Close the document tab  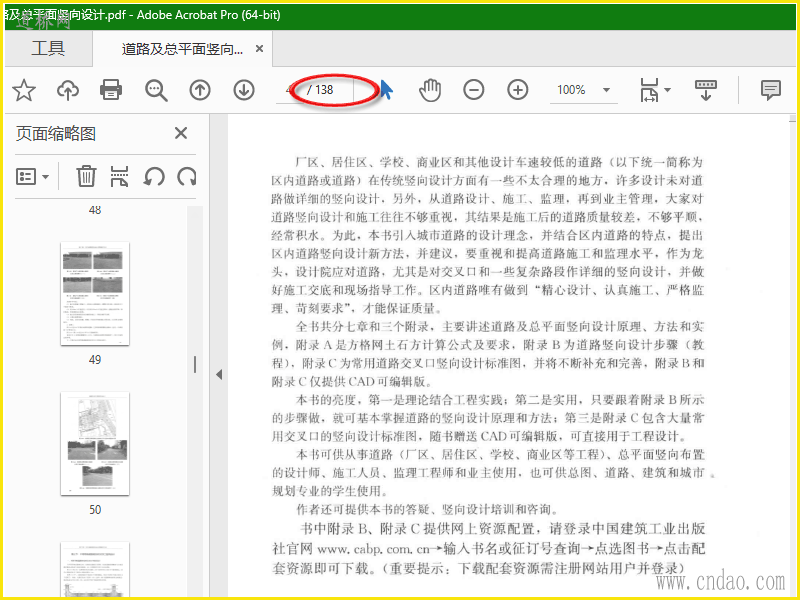(259, 48)
